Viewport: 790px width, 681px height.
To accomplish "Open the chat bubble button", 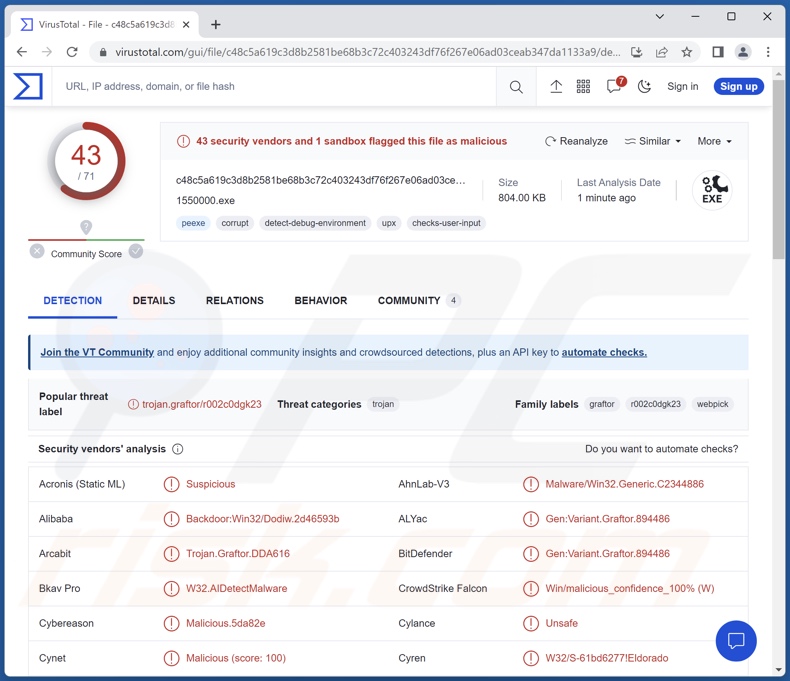I will point(736,641).
